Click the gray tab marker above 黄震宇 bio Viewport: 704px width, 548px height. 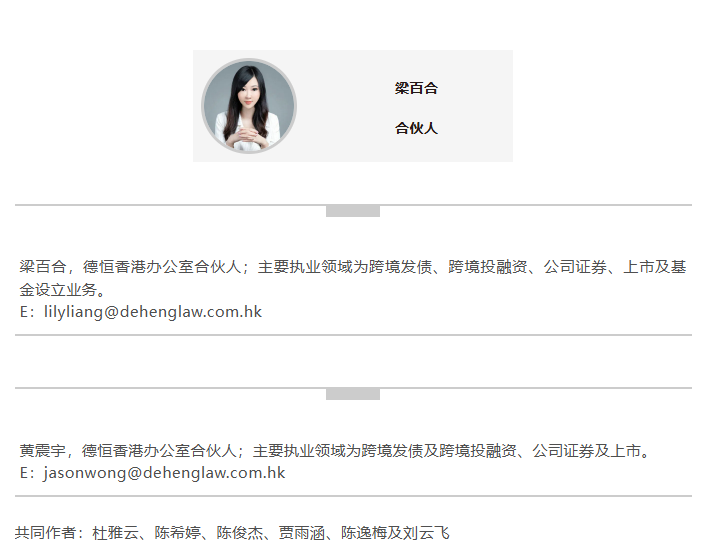point(353,394)
